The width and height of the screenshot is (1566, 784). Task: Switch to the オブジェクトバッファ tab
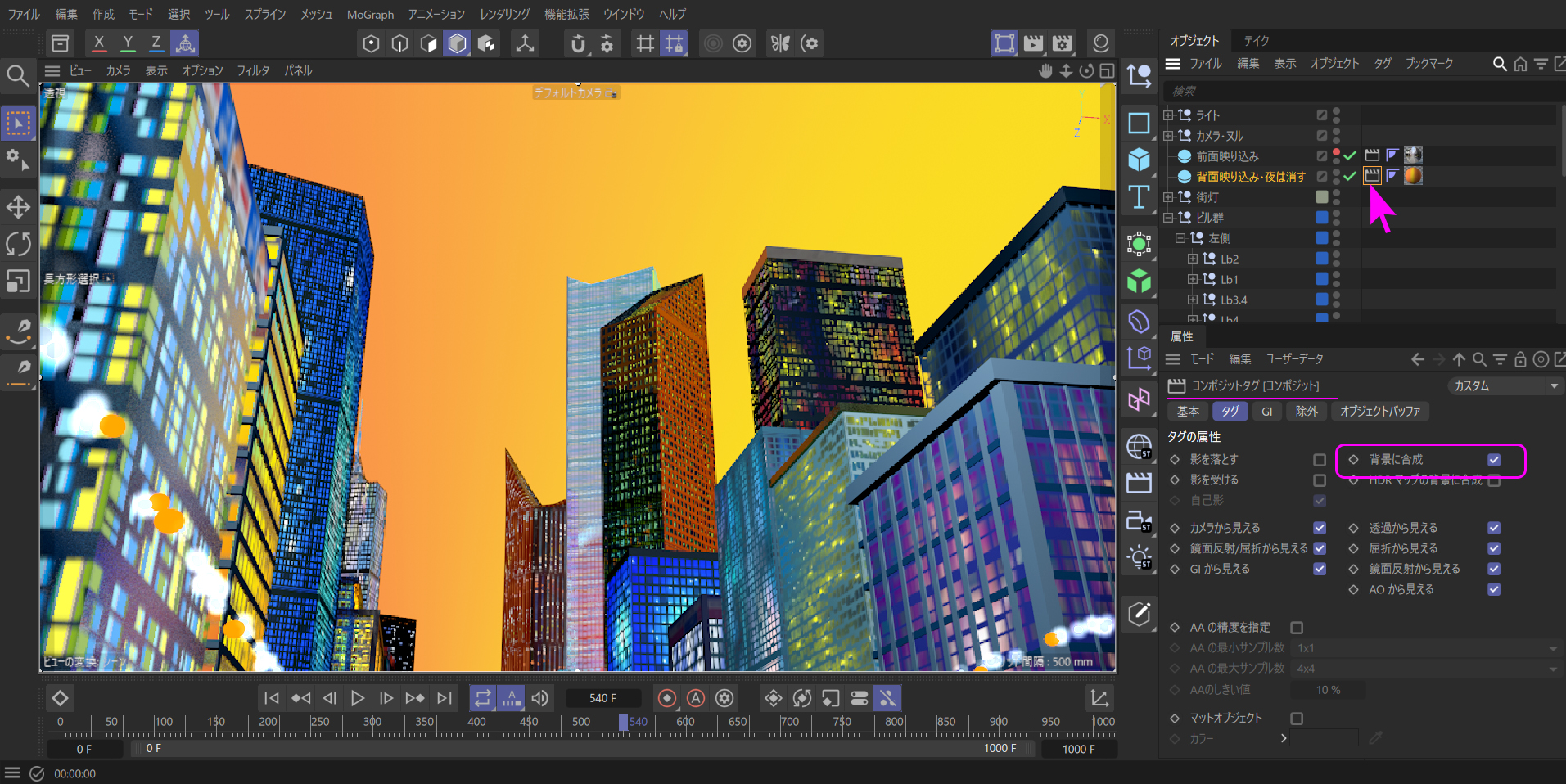pos(1379,412)
